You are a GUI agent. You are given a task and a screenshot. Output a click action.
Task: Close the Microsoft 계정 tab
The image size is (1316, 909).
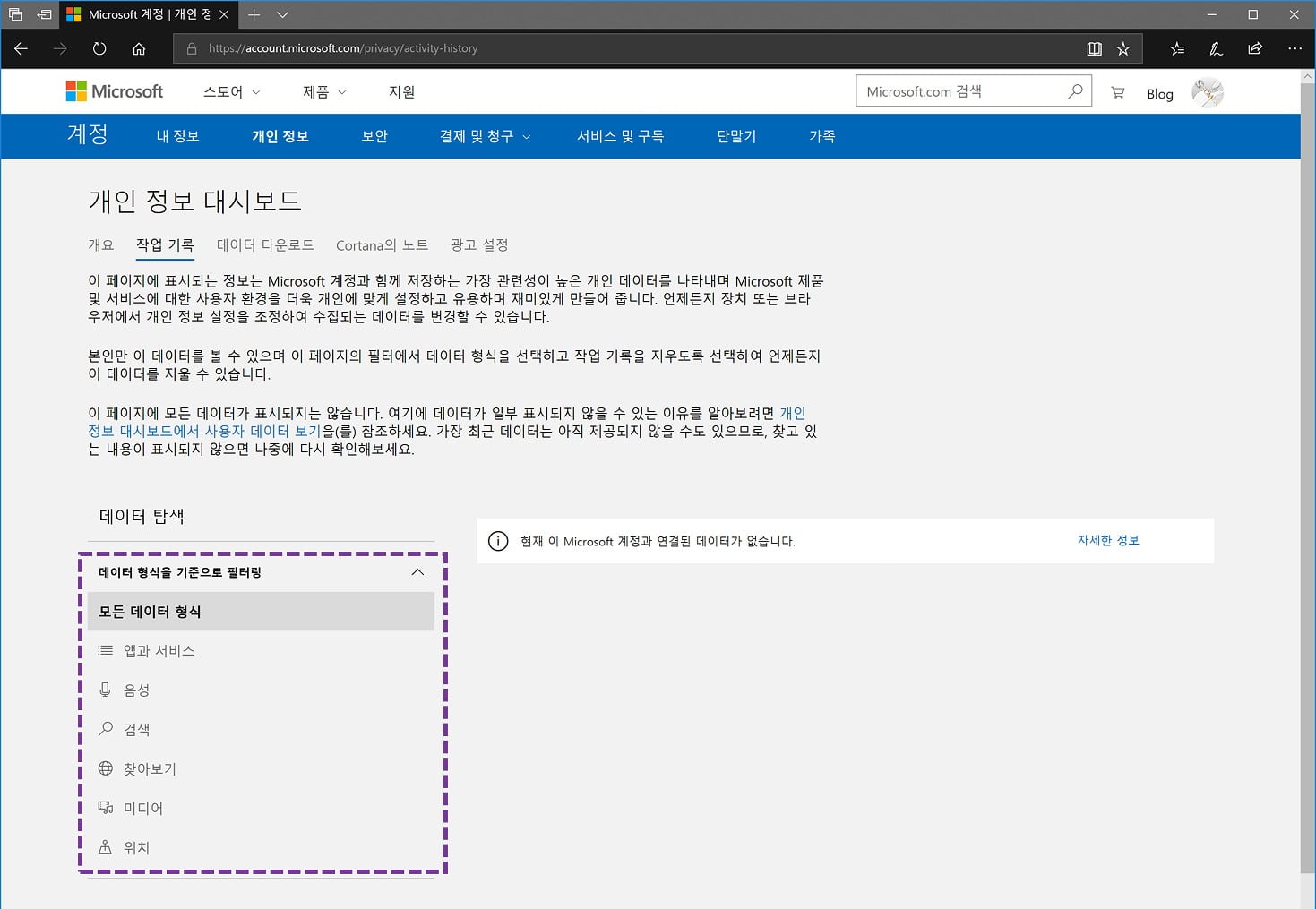point(224,14)
